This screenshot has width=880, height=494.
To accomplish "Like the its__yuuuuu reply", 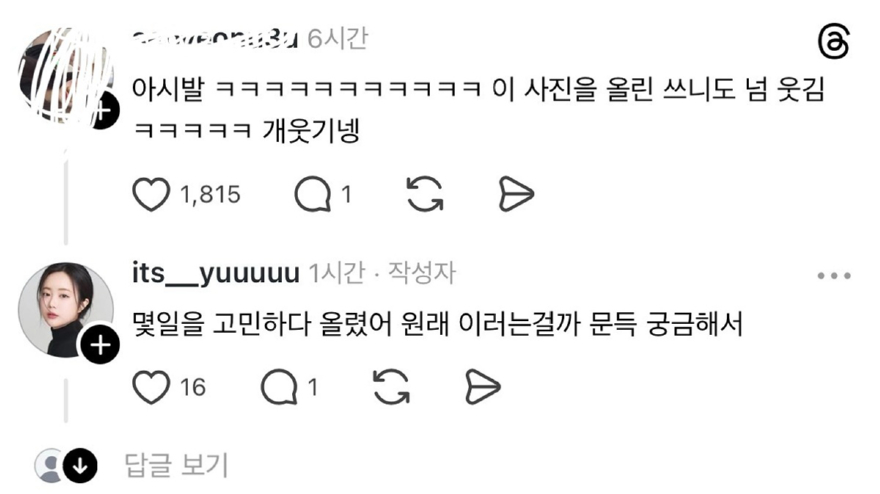I will pos(151,387).
